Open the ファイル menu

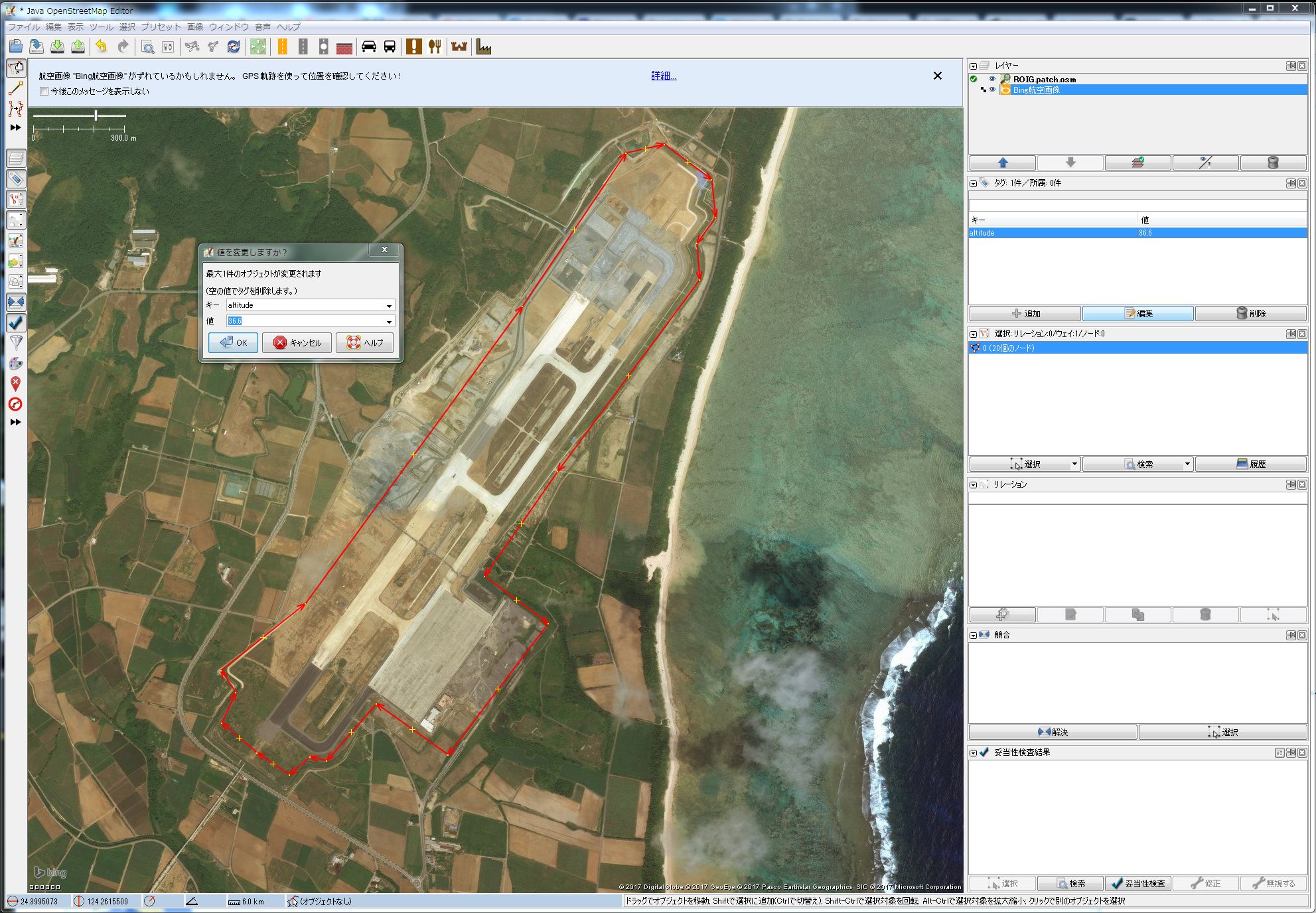pos(23,27)
